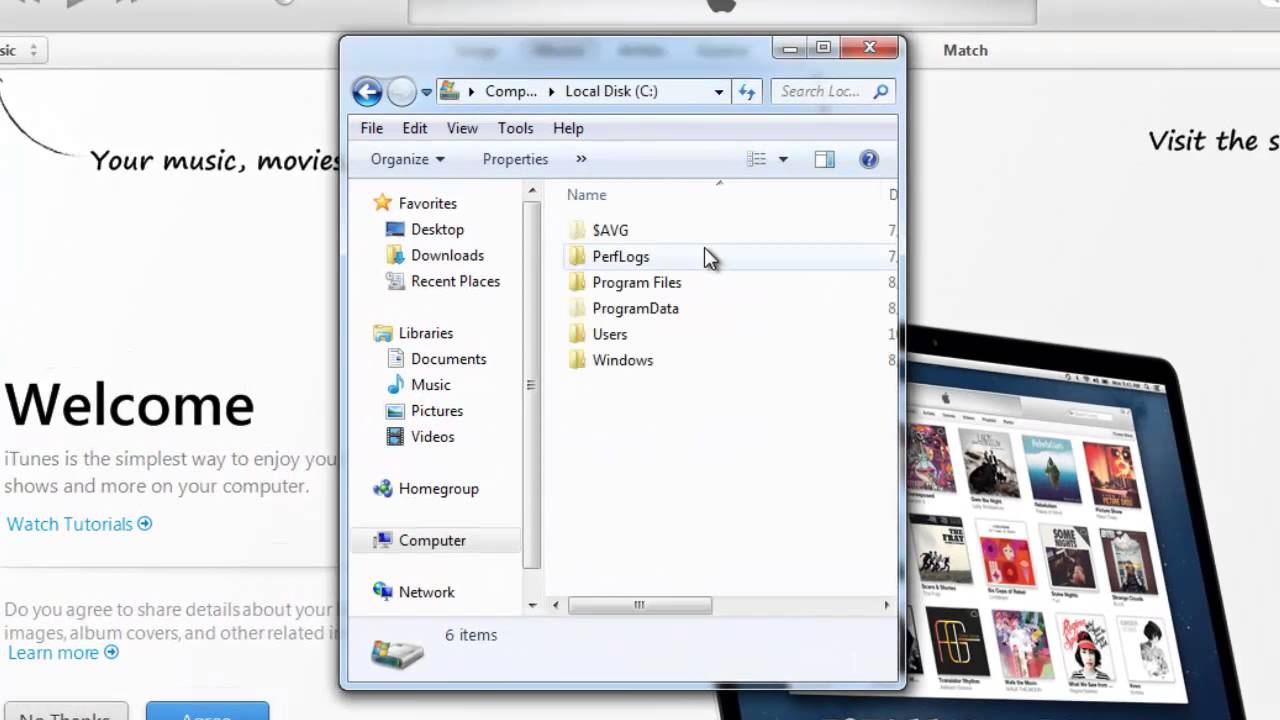Viewport: 1280px width, 720px height.
Task: Open the Edit menu
Action: pos(415,128)
